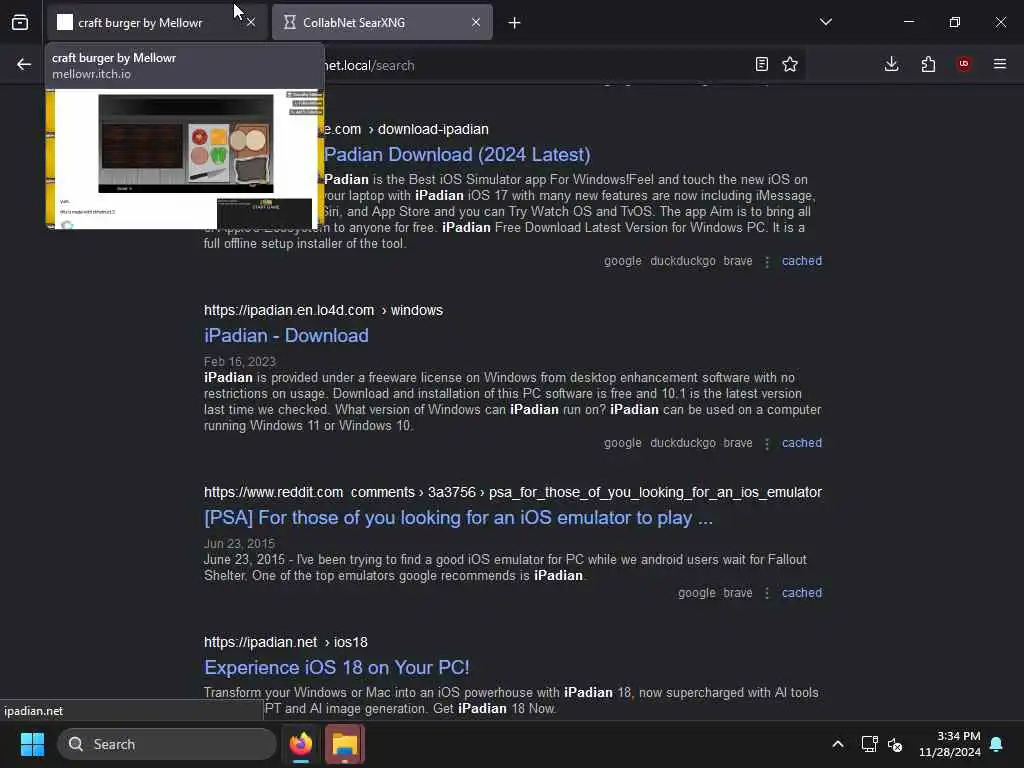
Task: Open iPadian Download (2024 Latest) result
Action: [x=457, y=155]
